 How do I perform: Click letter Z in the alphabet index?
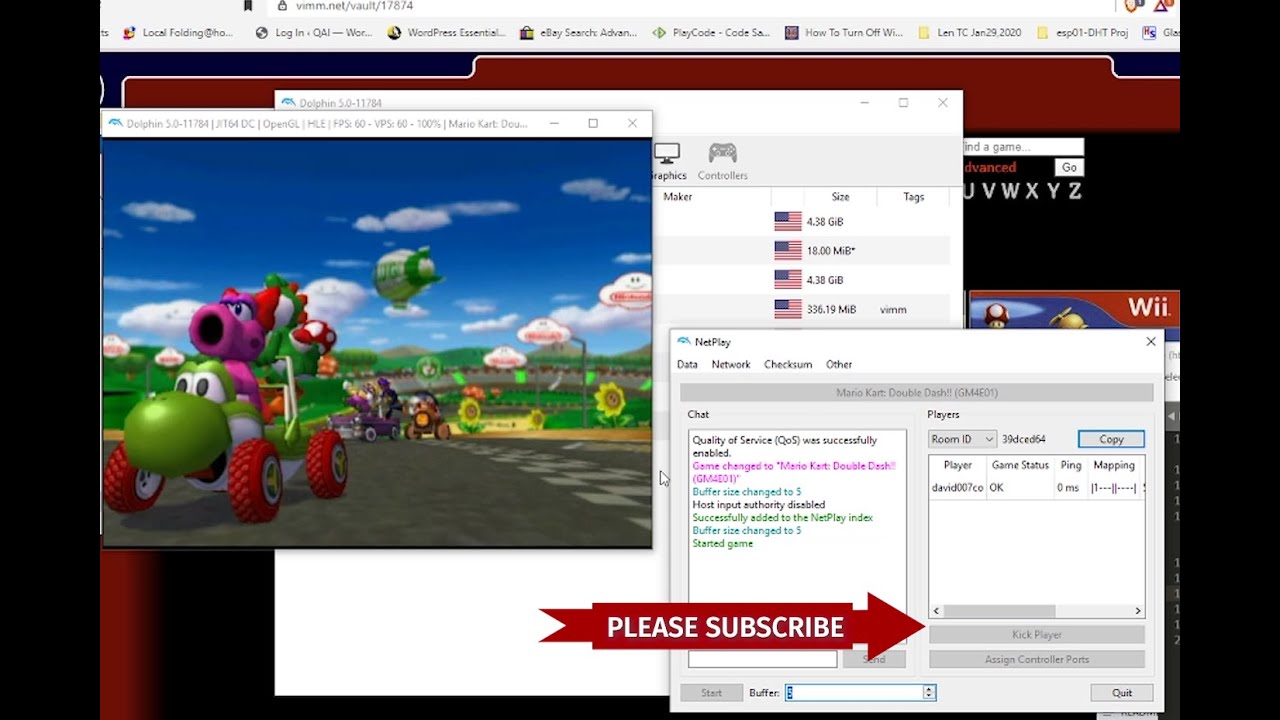coord(1074,191)
